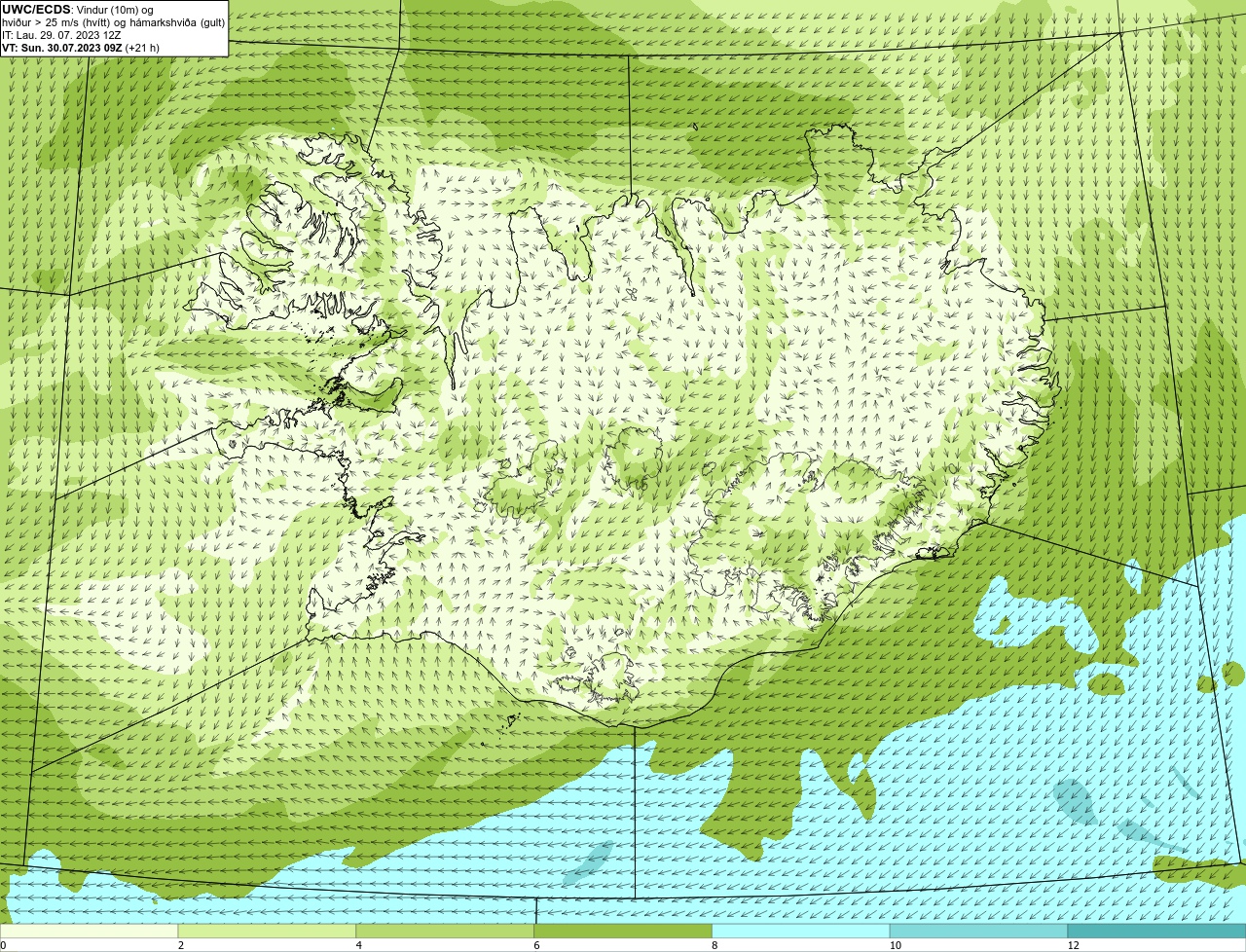Click the 6–8 m/s dark green legend swatch
Viewport: 1246px width, 952px height.
coord(623,932)
